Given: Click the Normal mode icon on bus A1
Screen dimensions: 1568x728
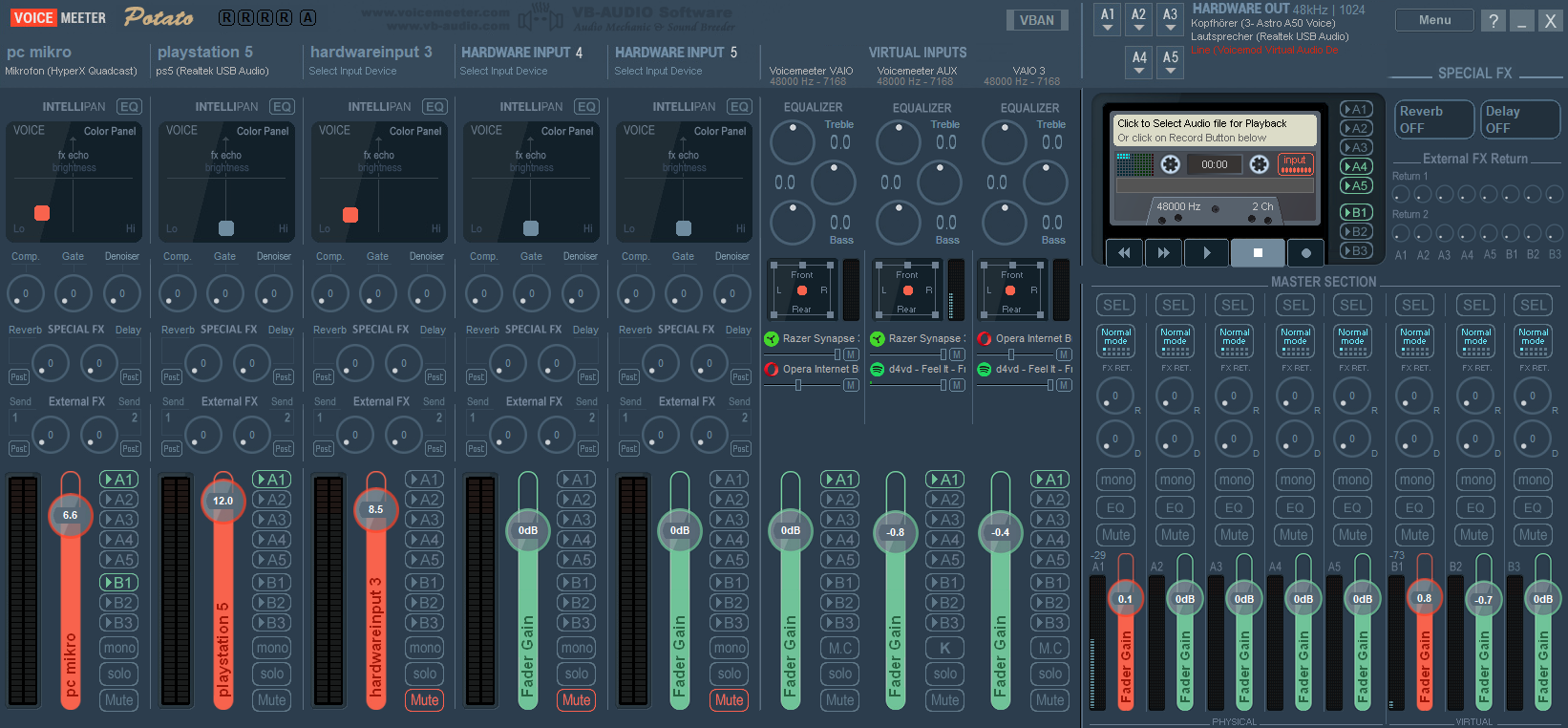Looking at the screenshot, I should (x=1115, y=340).
